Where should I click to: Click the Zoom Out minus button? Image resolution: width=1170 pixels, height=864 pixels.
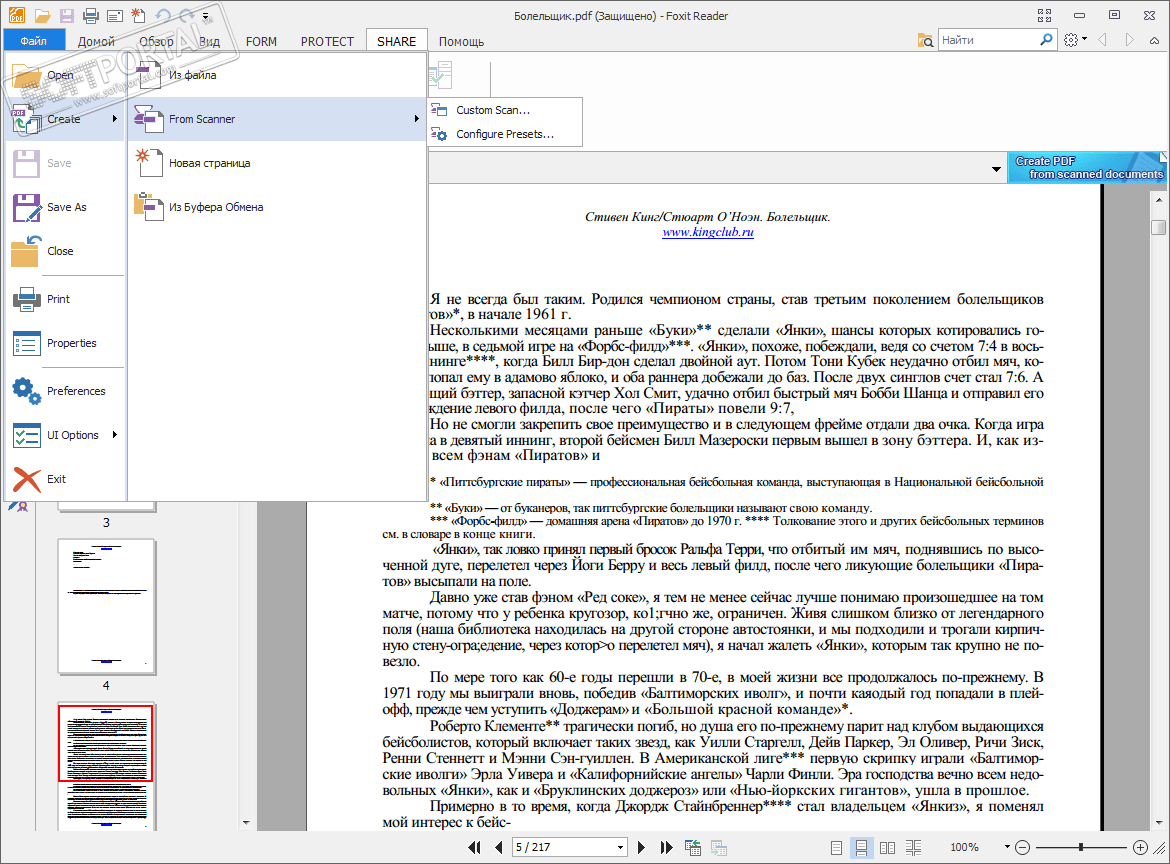[1023, 848]
